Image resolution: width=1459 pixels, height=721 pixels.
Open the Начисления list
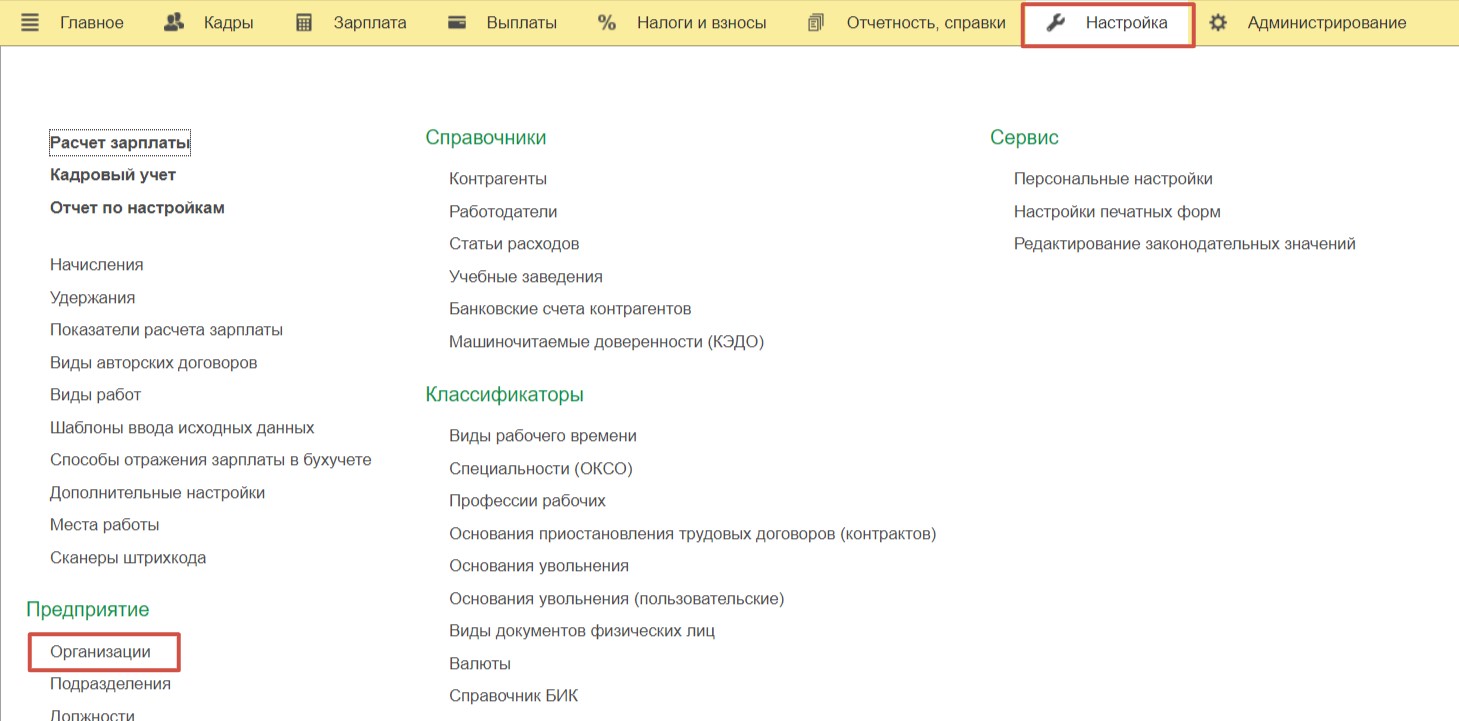click(x=97, y=265)
